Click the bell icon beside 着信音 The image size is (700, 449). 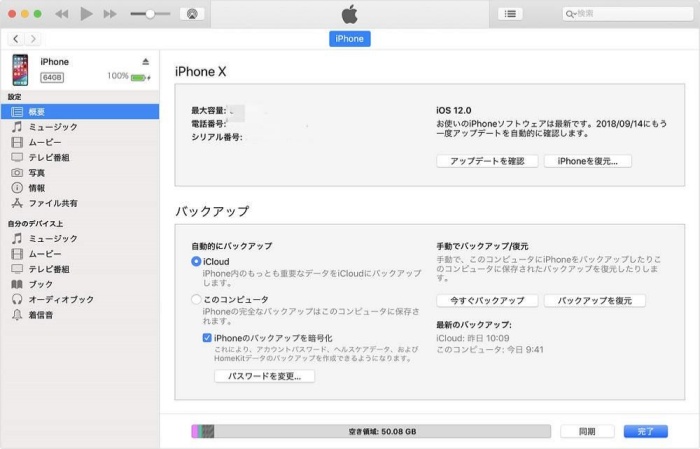click(17, 315)
